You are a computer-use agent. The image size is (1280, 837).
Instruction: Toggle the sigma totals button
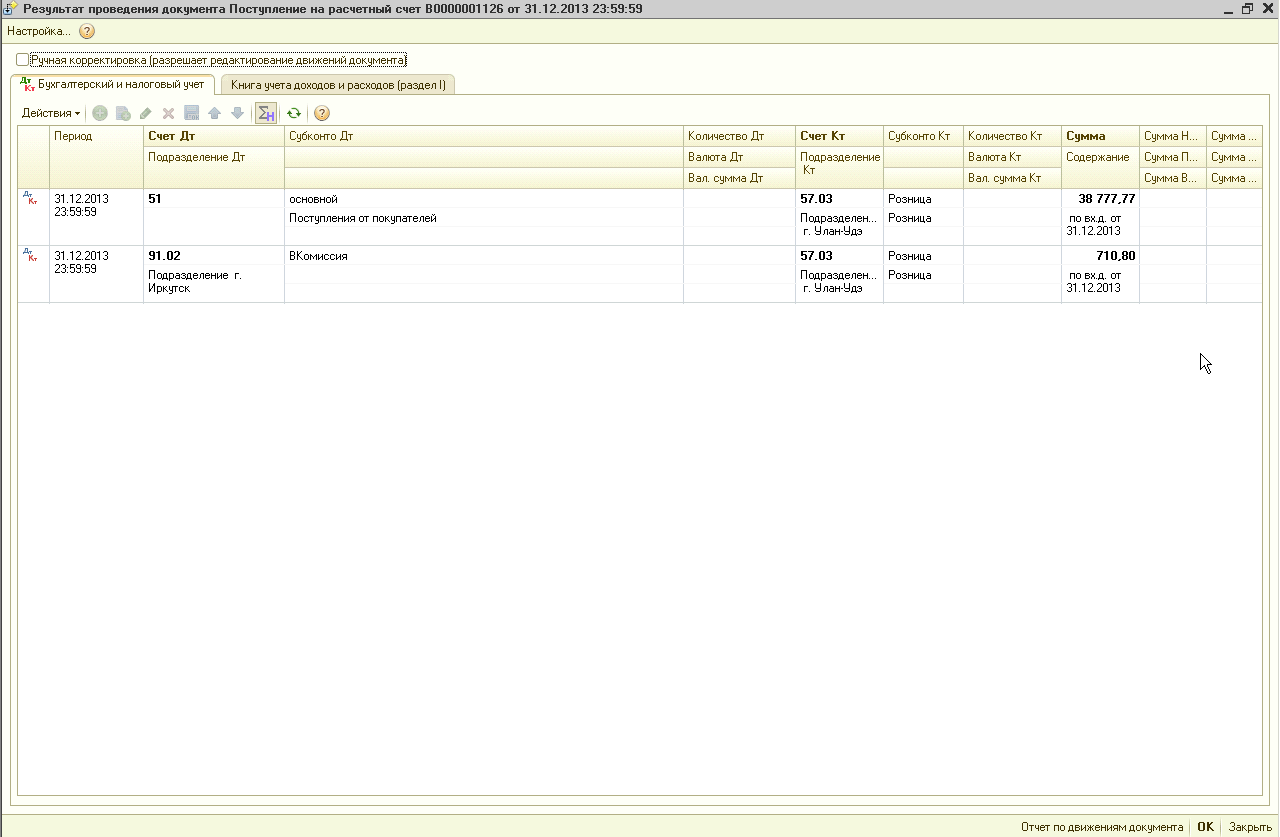click(x=266, y=114)
